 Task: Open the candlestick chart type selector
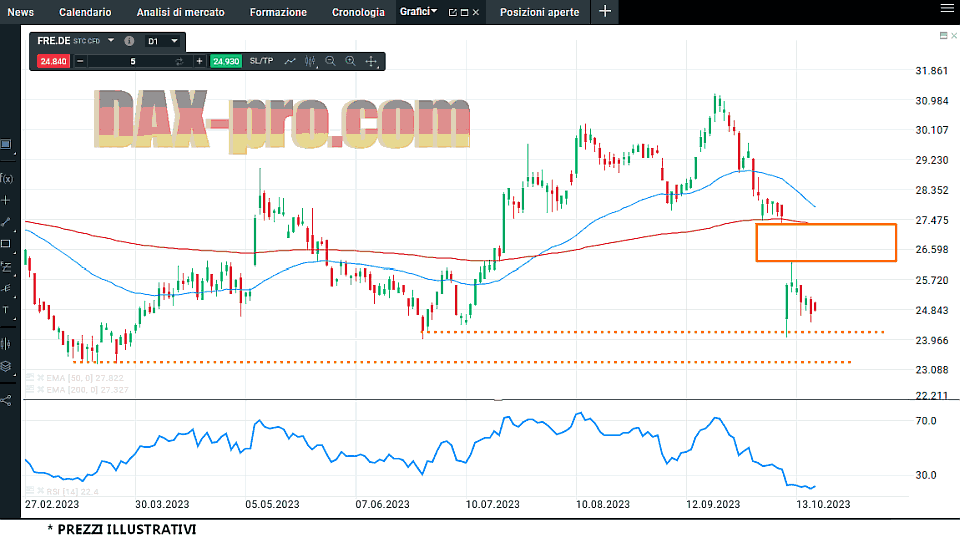coord(310,61)
